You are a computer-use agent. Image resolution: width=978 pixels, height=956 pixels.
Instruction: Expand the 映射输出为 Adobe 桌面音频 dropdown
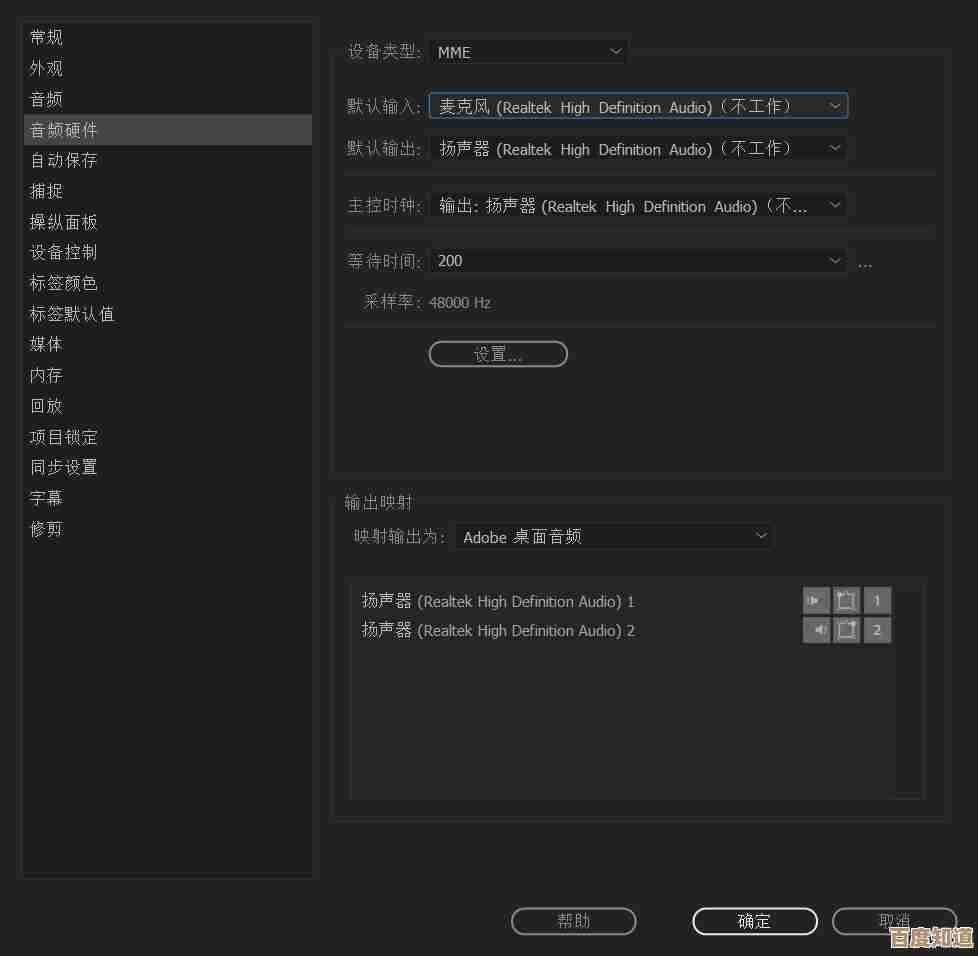(x=613, y=537)
